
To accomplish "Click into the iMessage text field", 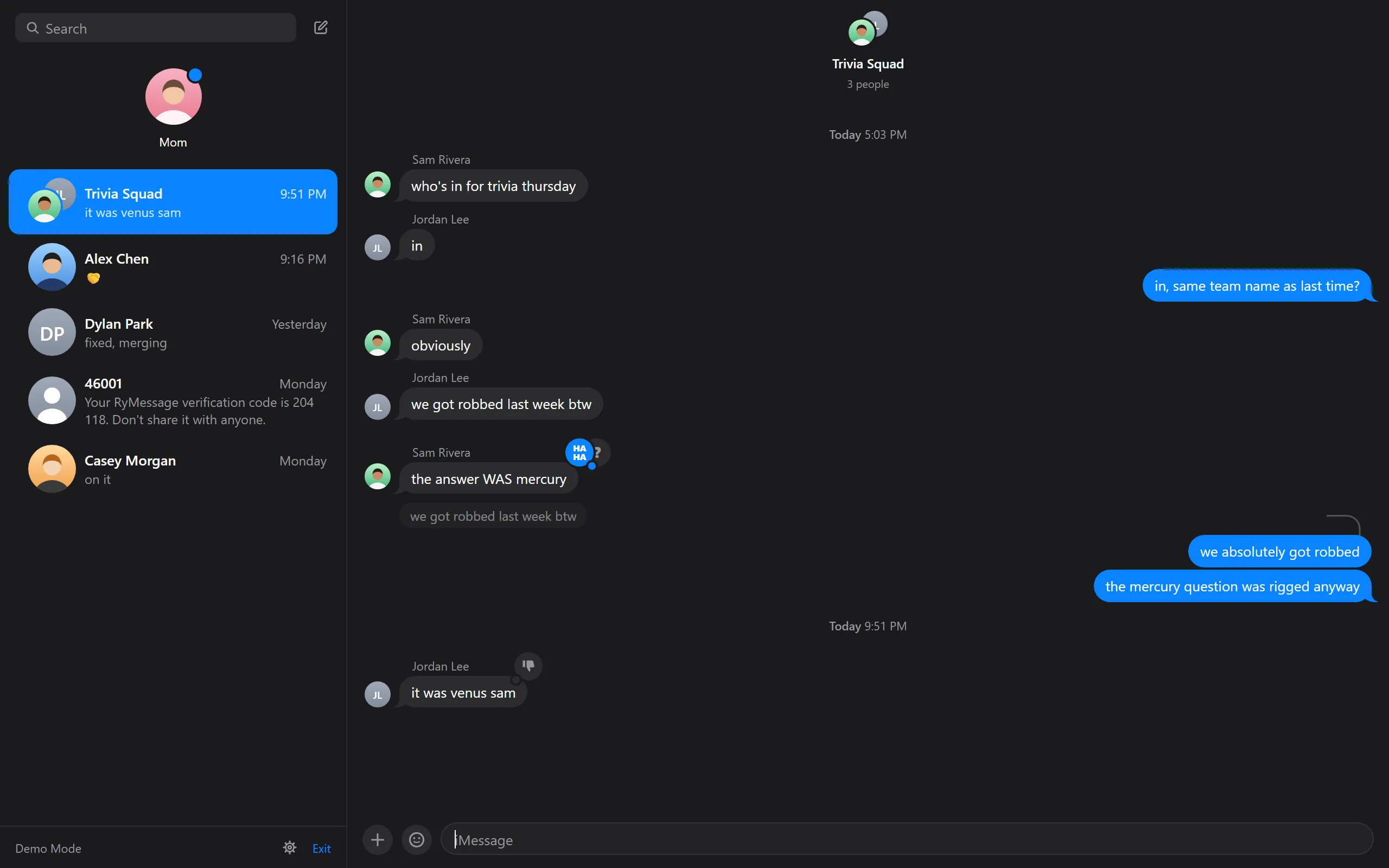I will point(907,839).
